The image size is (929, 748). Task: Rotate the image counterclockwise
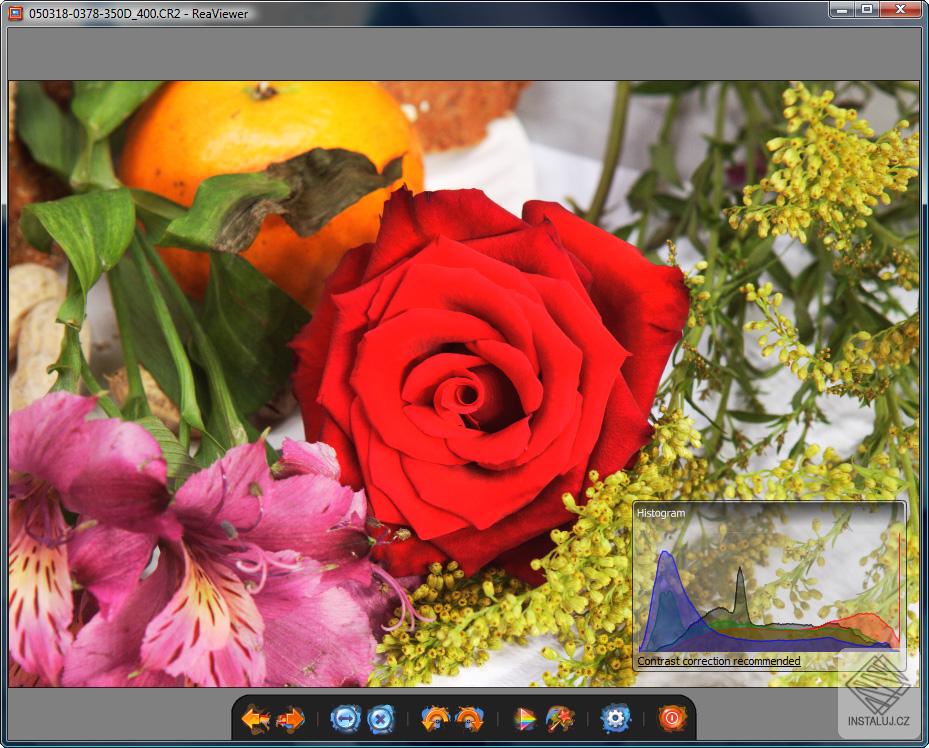(x=433, y=717)
